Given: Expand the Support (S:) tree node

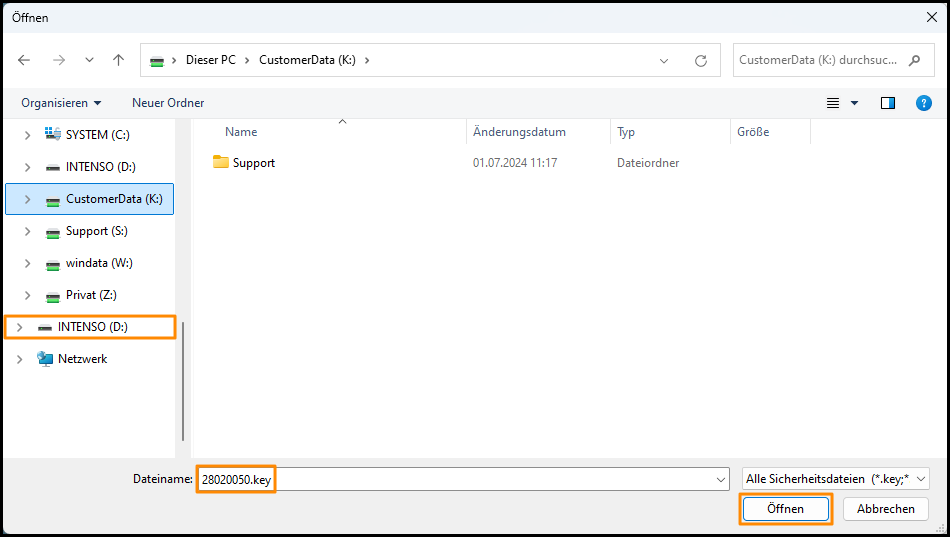Looking at the screenshot, I should pyautogui.click(x=27, y=231).
